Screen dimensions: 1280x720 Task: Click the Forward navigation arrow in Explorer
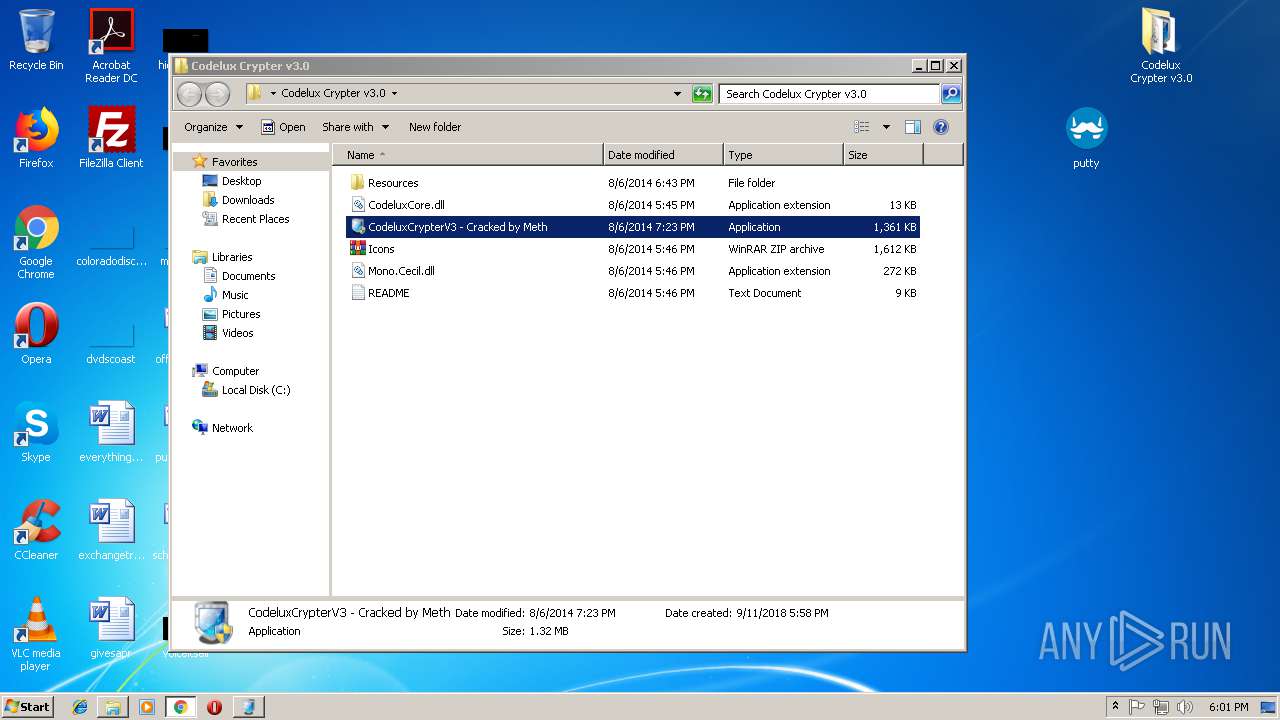pos(217,94)
